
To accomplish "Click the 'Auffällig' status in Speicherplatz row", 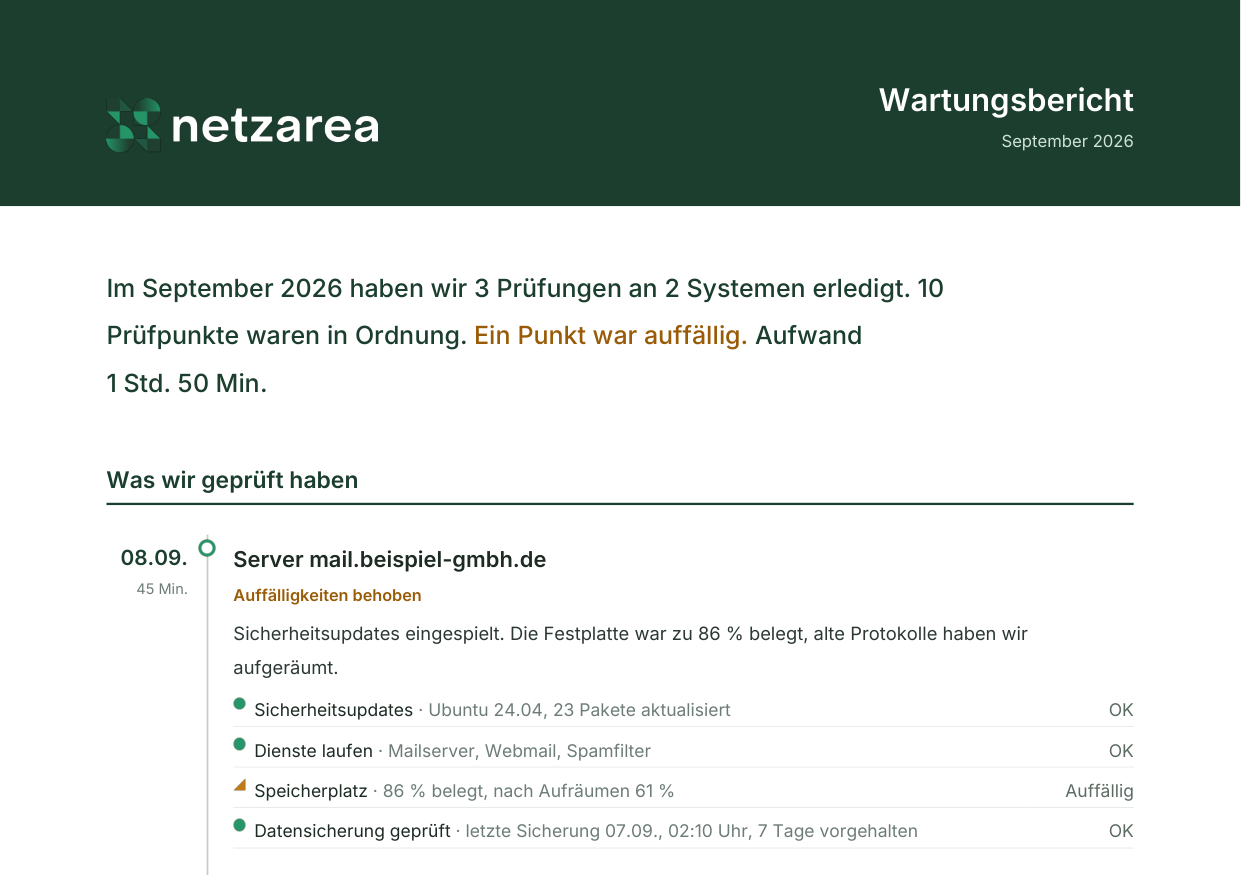I will tap(1099, 791).
